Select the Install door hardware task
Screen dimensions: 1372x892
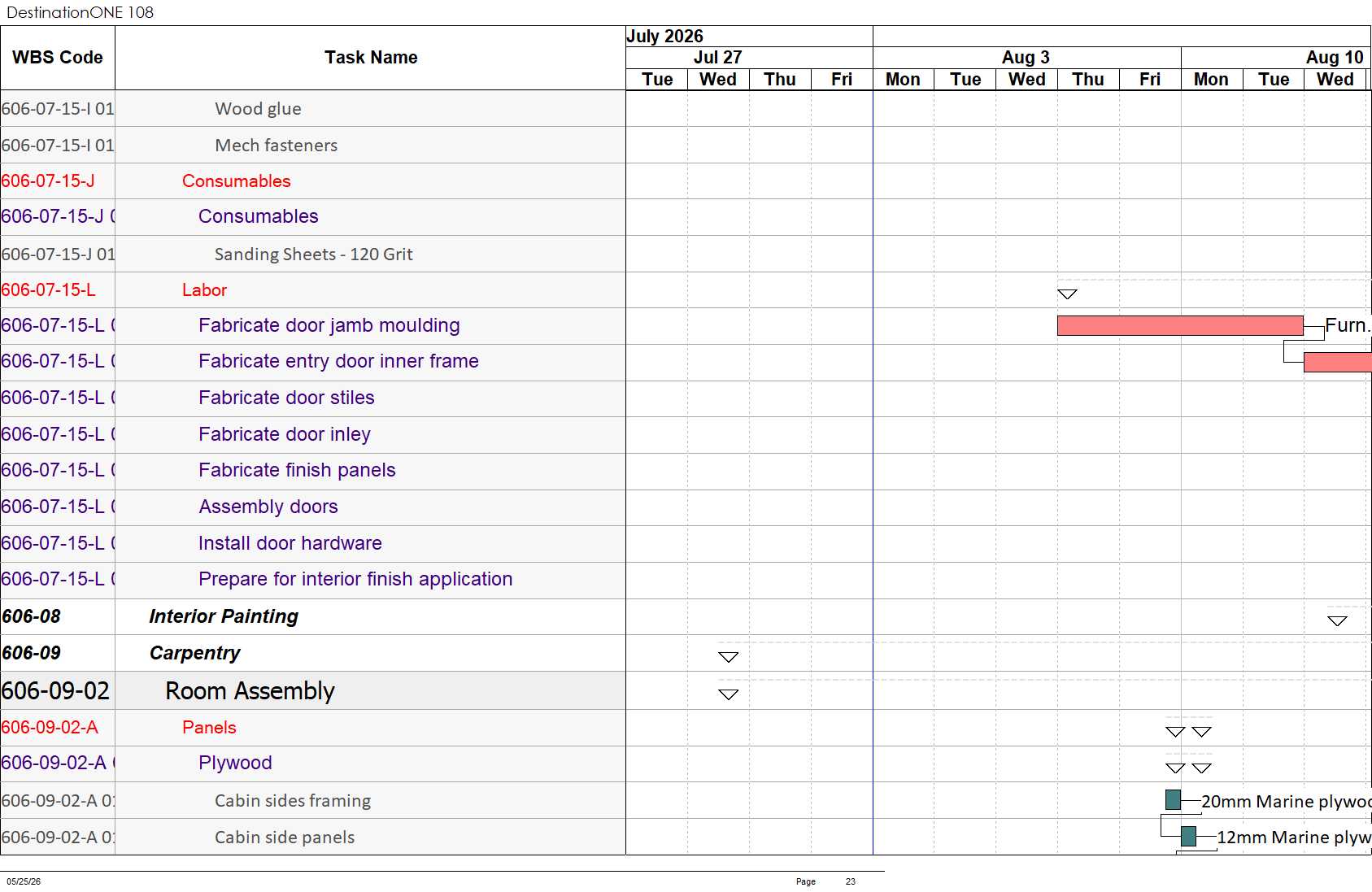290,543
